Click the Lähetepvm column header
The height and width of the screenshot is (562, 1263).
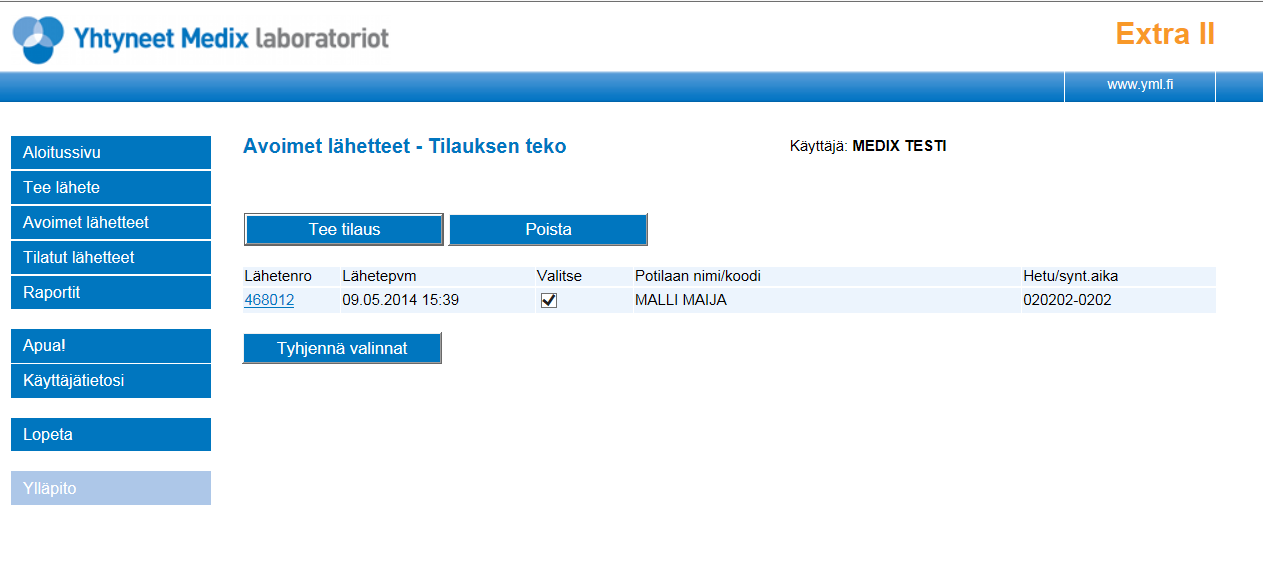(379, 276)
